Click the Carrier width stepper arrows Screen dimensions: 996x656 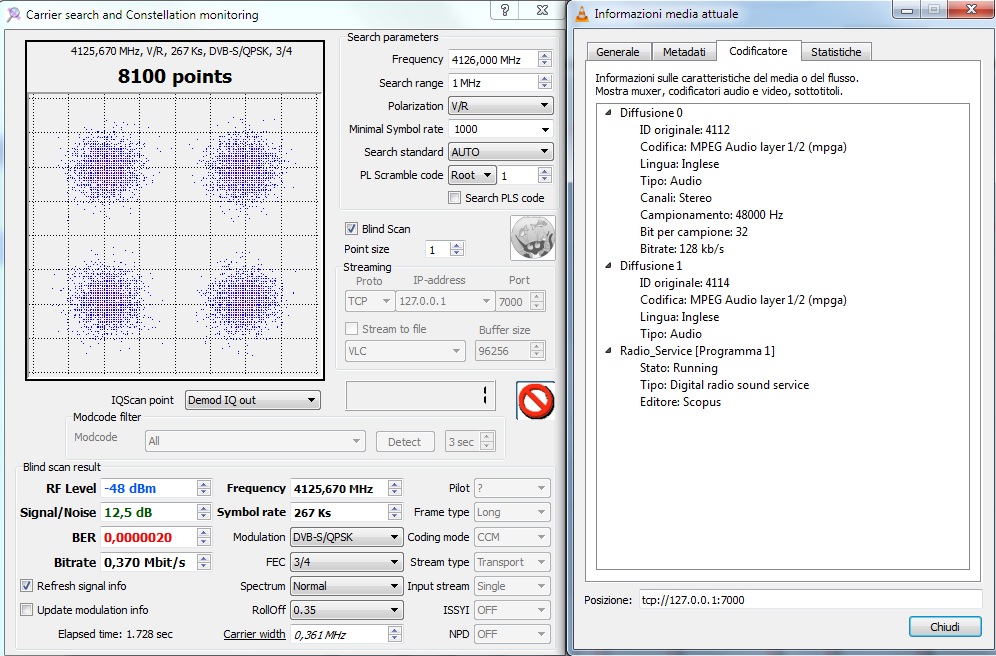[x=394, y=634]
